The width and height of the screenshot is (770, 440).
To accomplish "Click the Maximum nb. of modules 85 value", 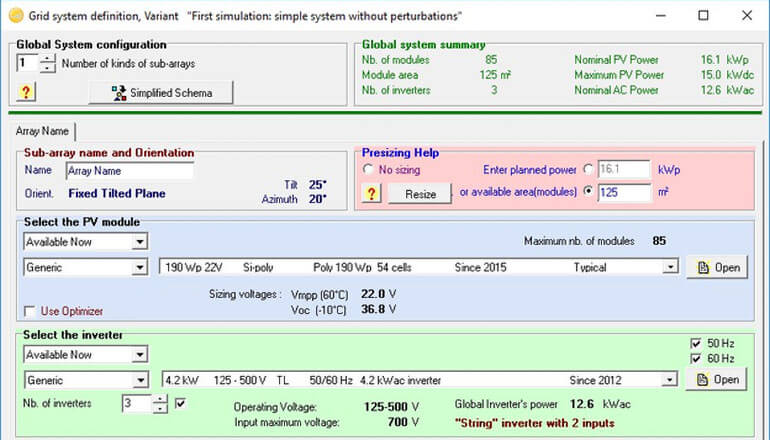I will (x=659, y=241).
